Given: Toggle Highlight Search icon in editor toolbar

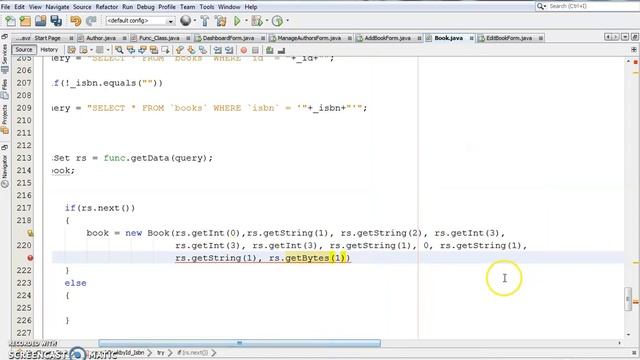Looking at the screenshot, I should click(x=154, y=50).
